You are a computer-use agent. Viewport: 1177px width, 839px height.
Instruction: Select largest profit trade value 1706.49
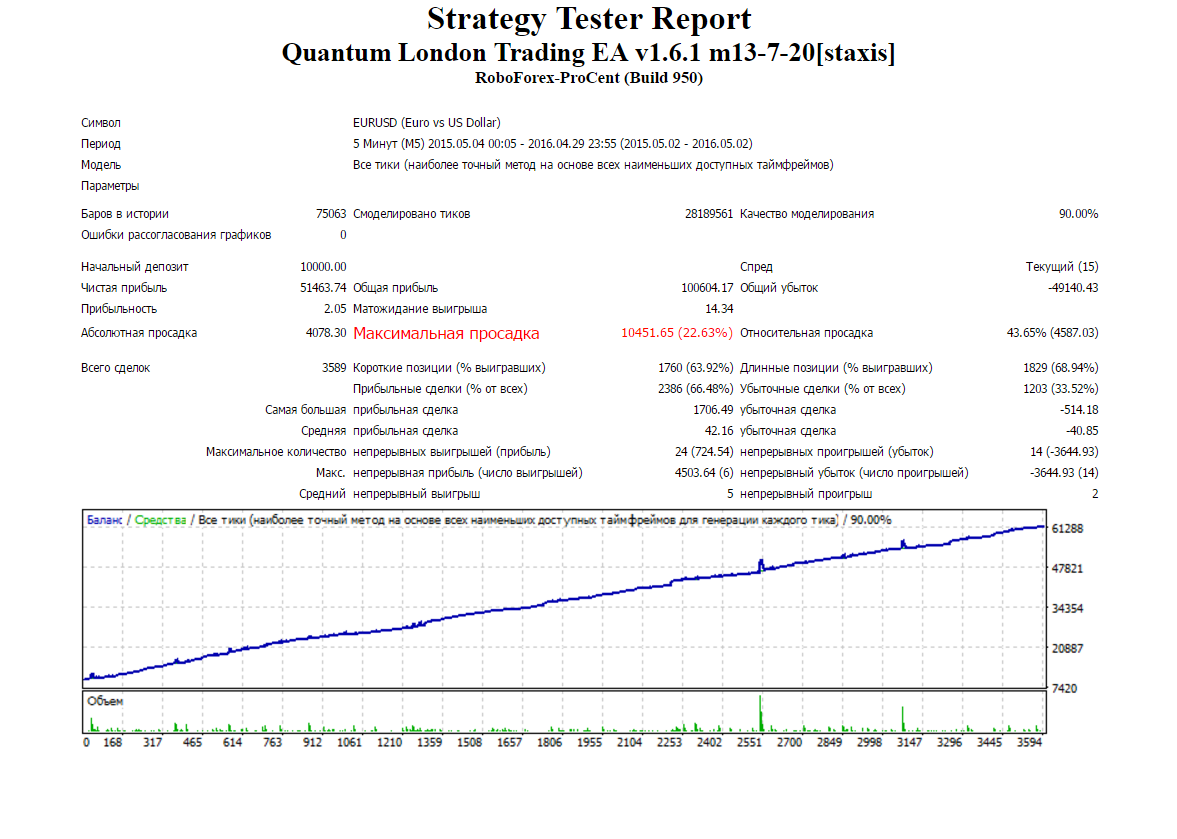713,410
